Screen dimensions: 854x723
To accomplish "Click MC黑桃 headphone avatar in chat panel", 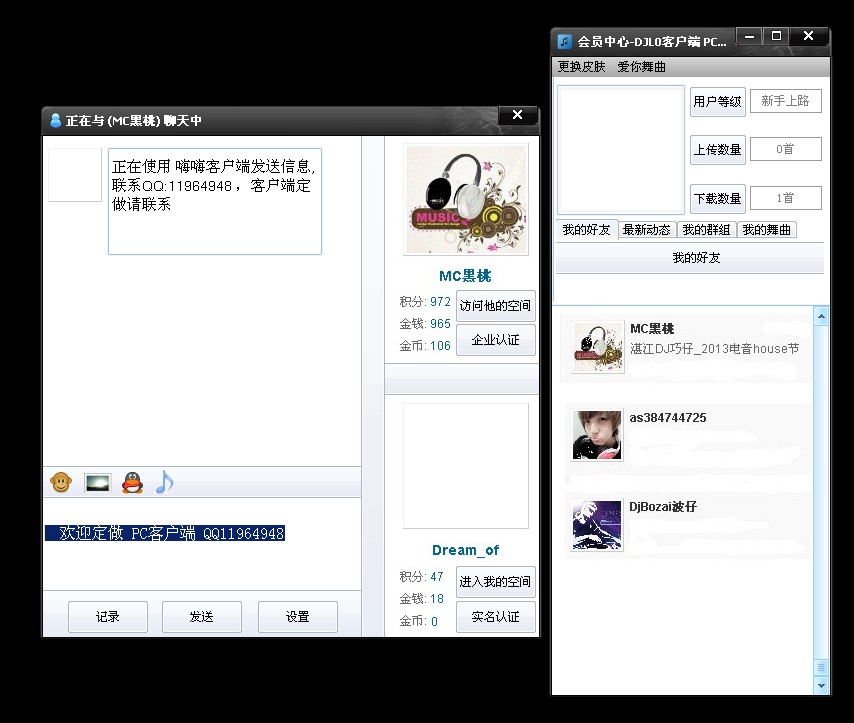I will click(466, 199).
